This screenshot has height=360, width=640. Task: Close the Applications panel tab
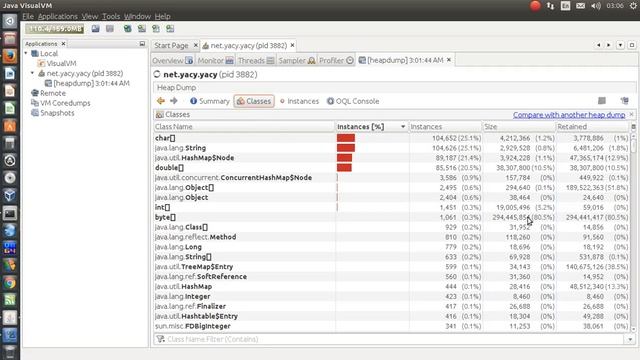tap(63, 44)
